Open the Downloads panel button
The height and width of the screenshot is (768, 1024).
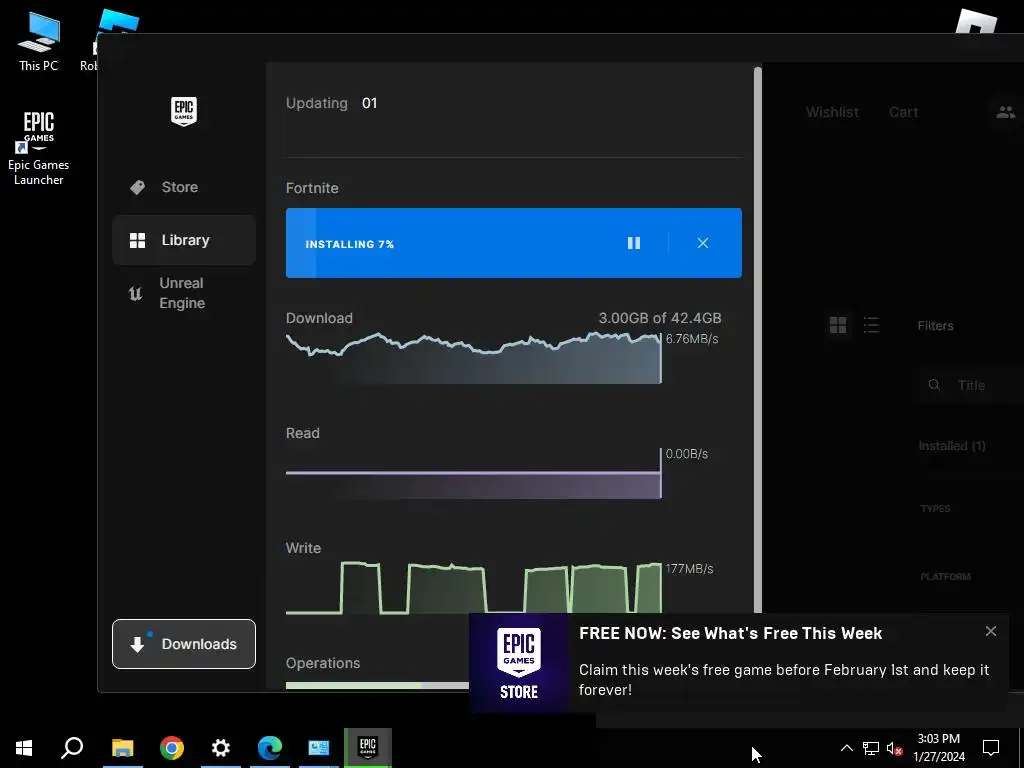point(184,644)
